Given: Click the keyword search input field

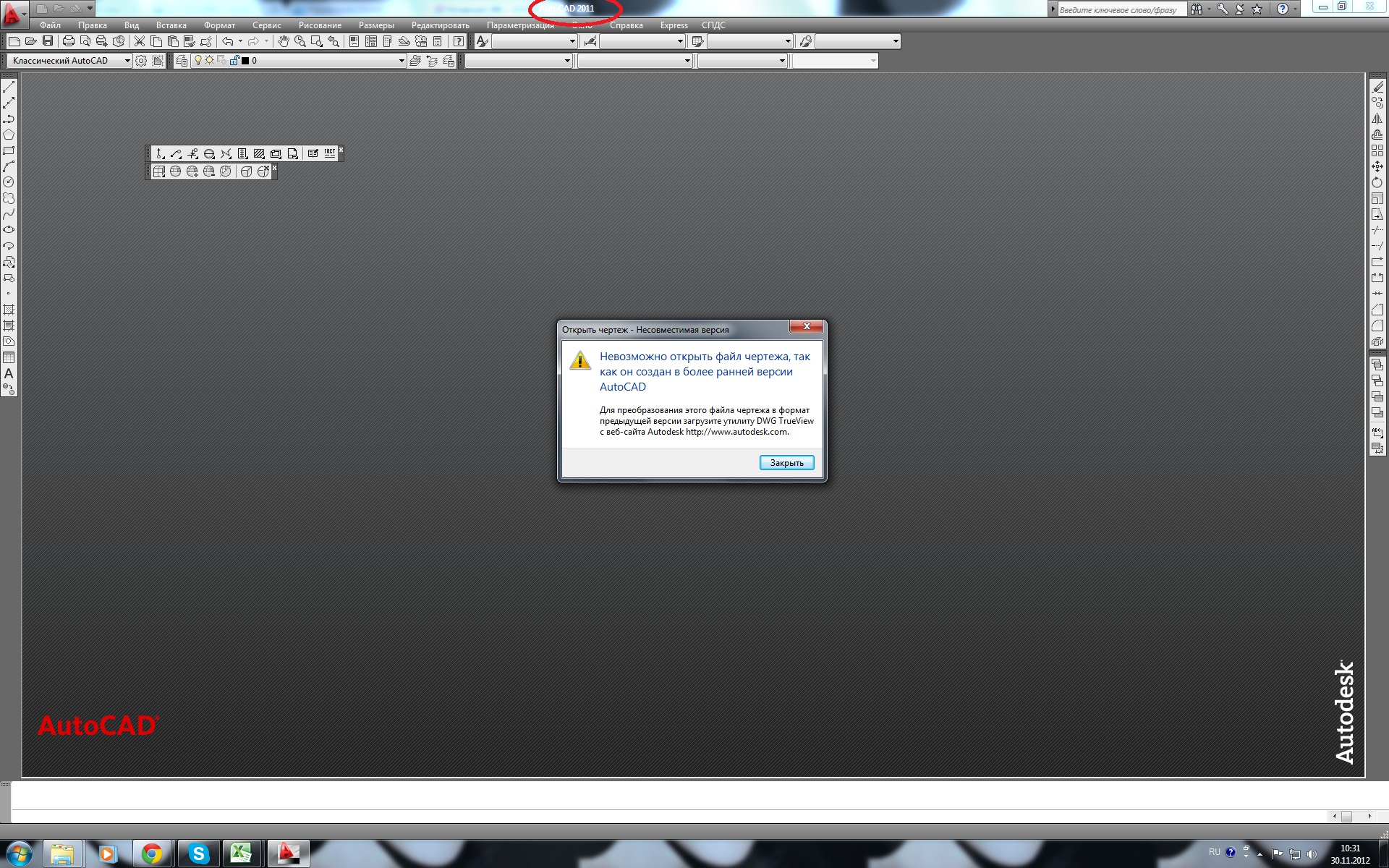Looking at the screenshot, I should [x=1121, y=9].
